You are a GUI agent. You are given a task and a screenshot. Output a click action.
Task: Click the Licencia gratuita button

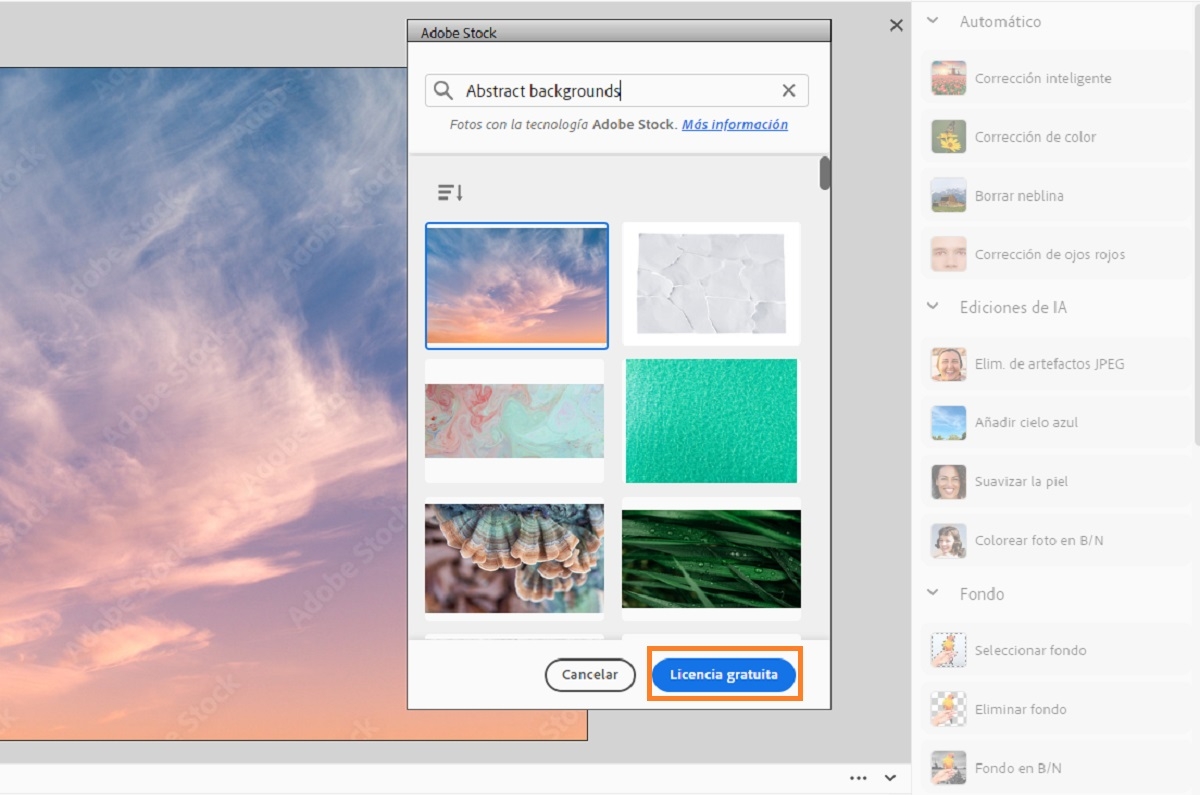coord(723,674)
